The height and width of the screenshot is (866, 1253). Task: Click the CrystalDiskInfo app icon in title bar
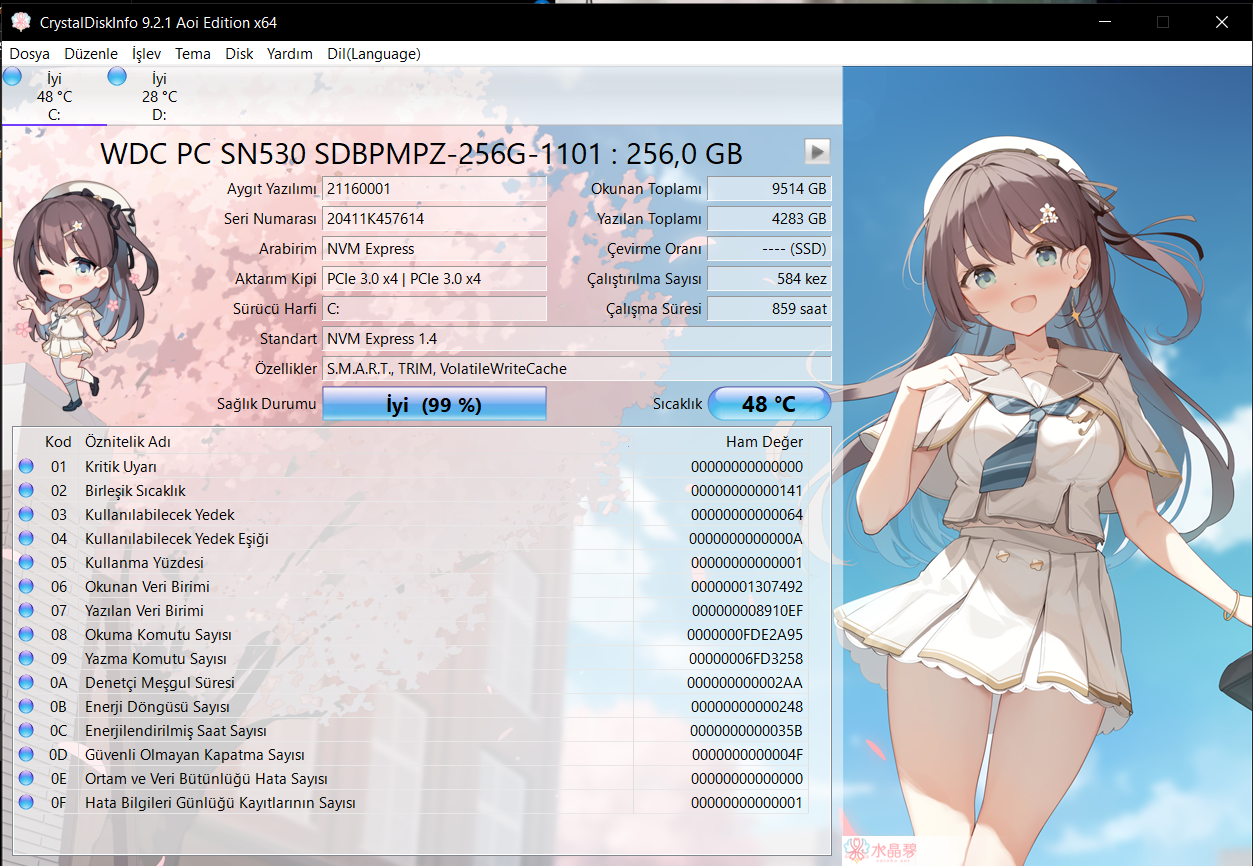point(20,21)
